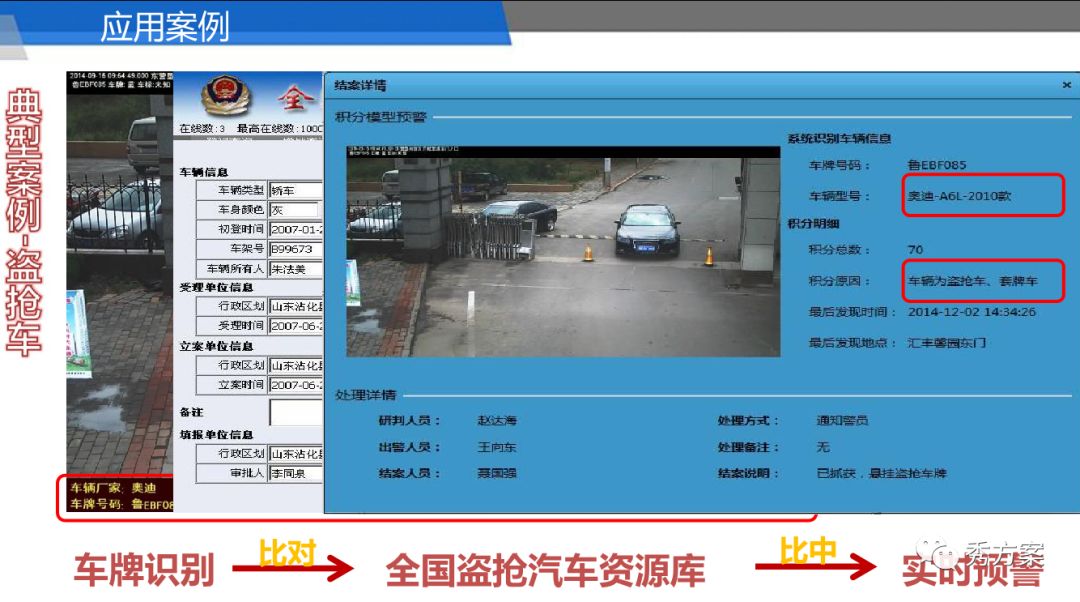The image size is (1080, 602).
Task: Click vertical heading 典型案例-盗抢车
Action: click(x=23, y=222)
